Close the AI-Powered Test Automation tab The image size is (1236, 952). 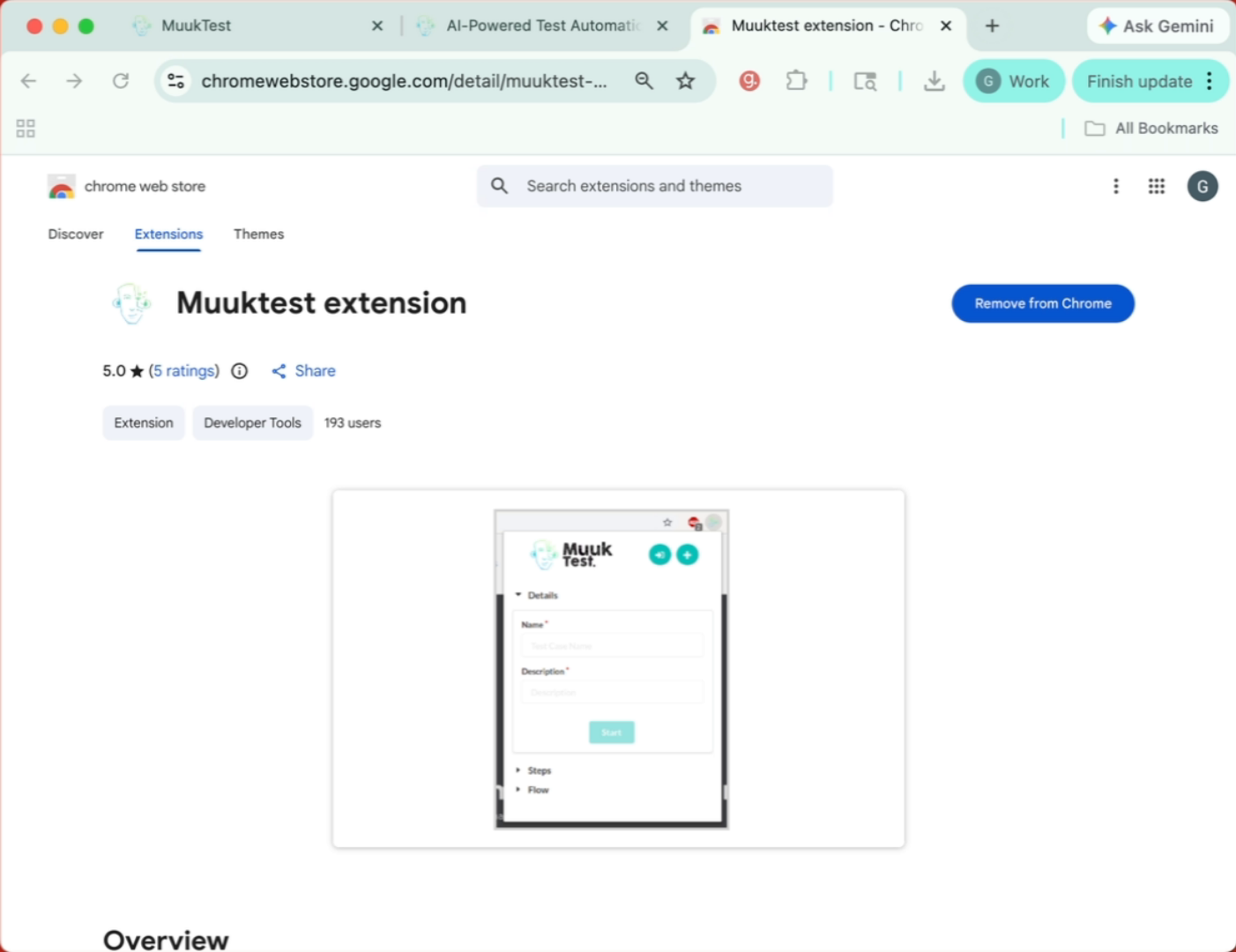point(662,26)
